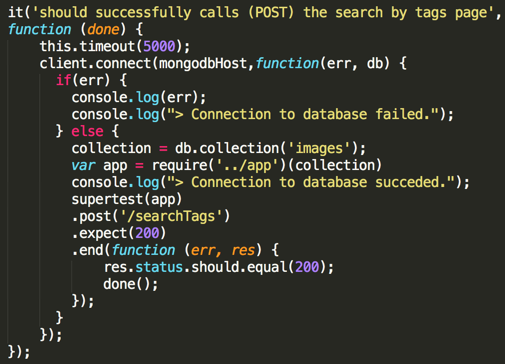Screen dimensions: 505x364
Task: Click status in res.status.should.equal line
Action: 159,267
